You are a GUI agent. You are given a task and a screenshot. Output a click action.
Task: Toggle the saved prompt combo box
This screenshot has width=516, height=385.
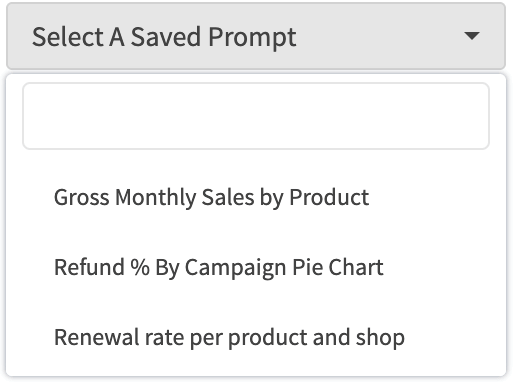pos(256,36)
